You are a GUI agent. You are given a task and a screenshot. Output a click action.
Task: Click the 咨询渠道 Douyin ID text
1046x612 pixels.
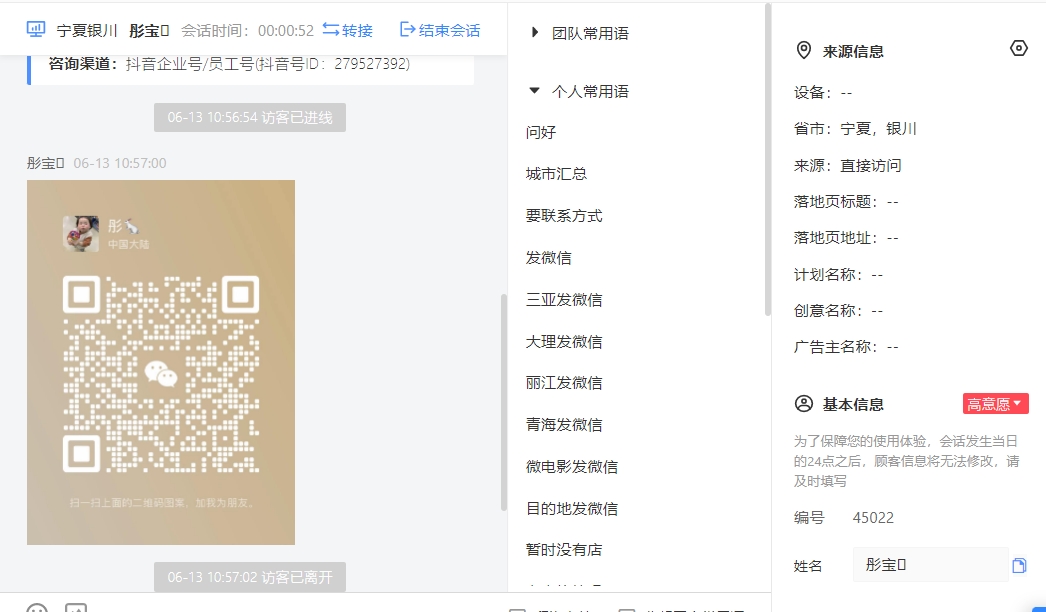(x=229, y=64)
